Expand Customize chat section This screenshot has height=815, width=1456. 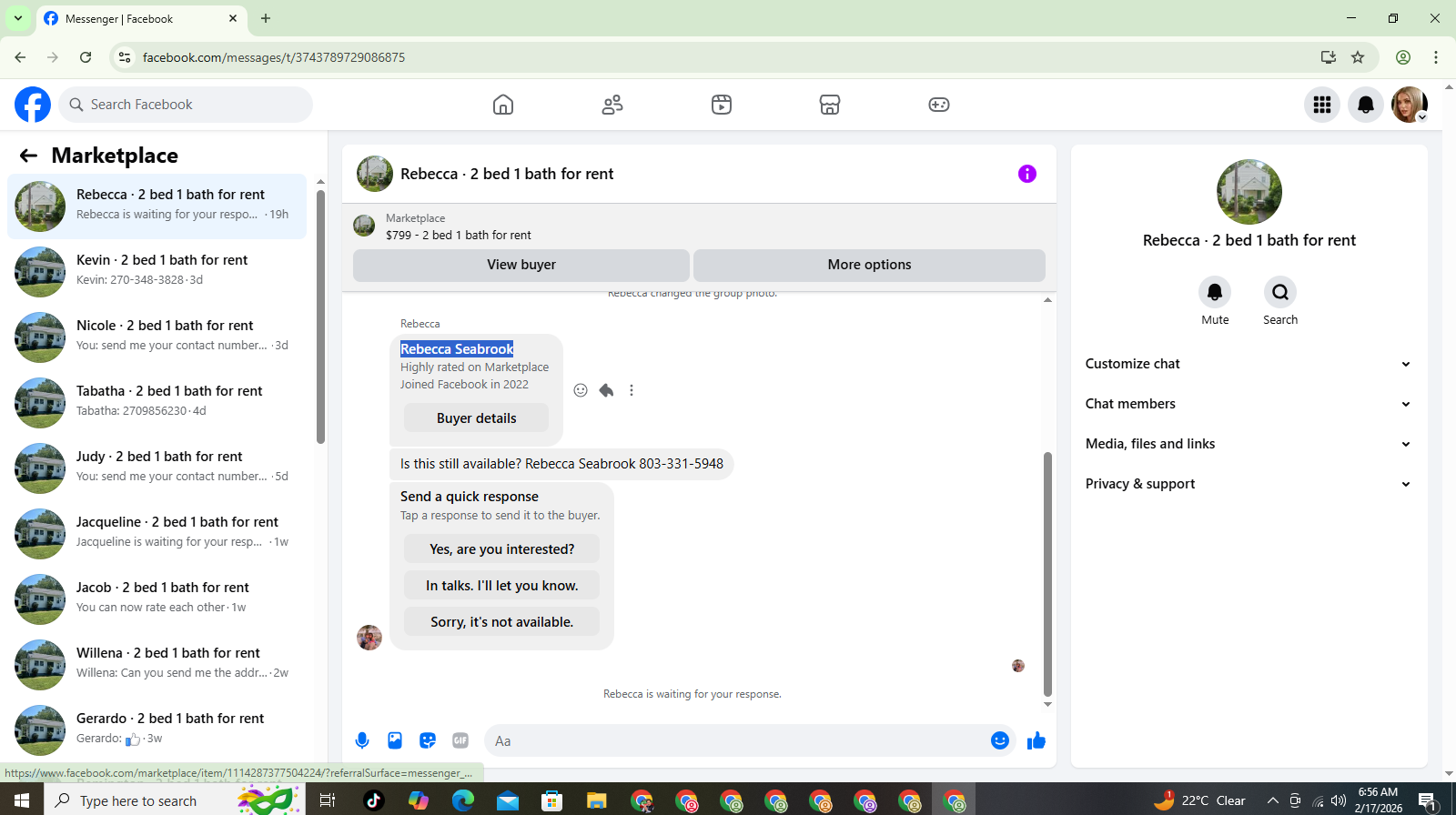tap(1249, 364)
